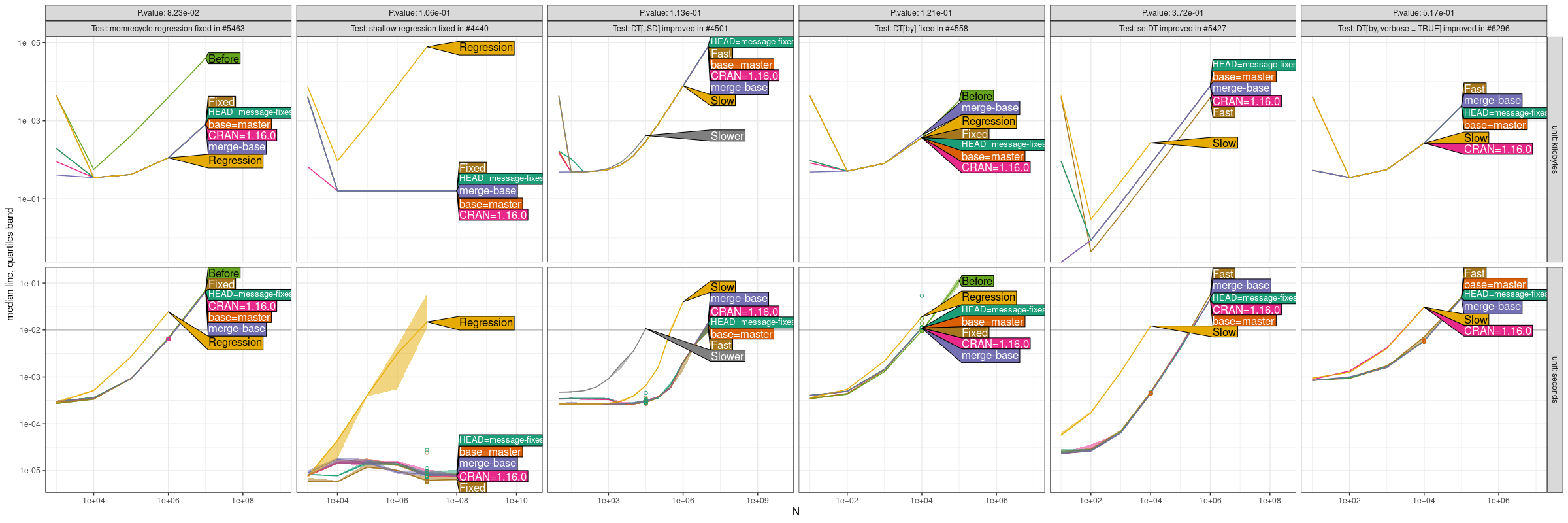Click 'merge-base' label in memrecycle seconds panel
Viewport: 1568px width, 523px height.
237,329
